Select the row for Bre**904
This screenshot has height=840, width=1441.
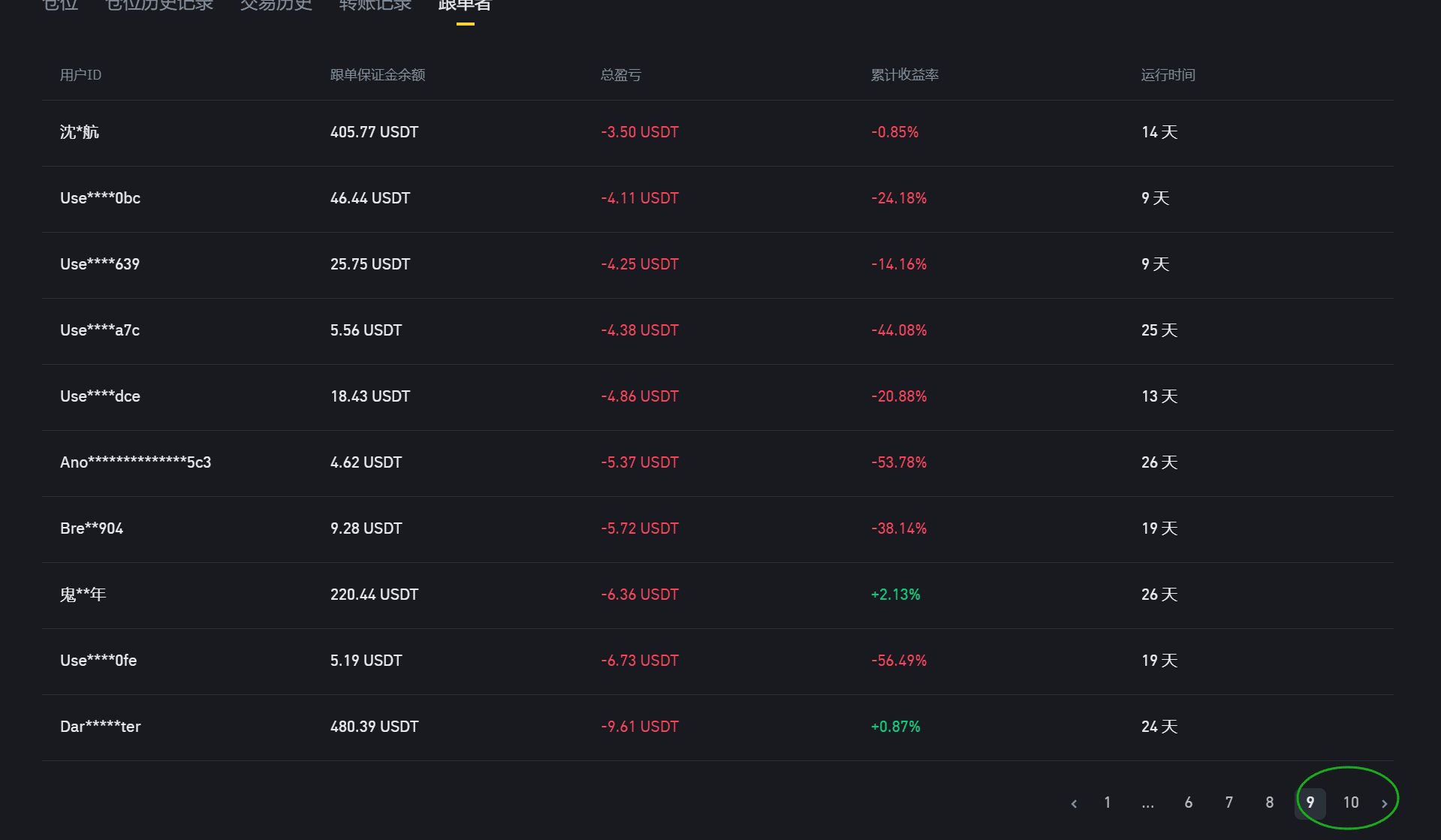pyautogui.click(x=718, y=529)
